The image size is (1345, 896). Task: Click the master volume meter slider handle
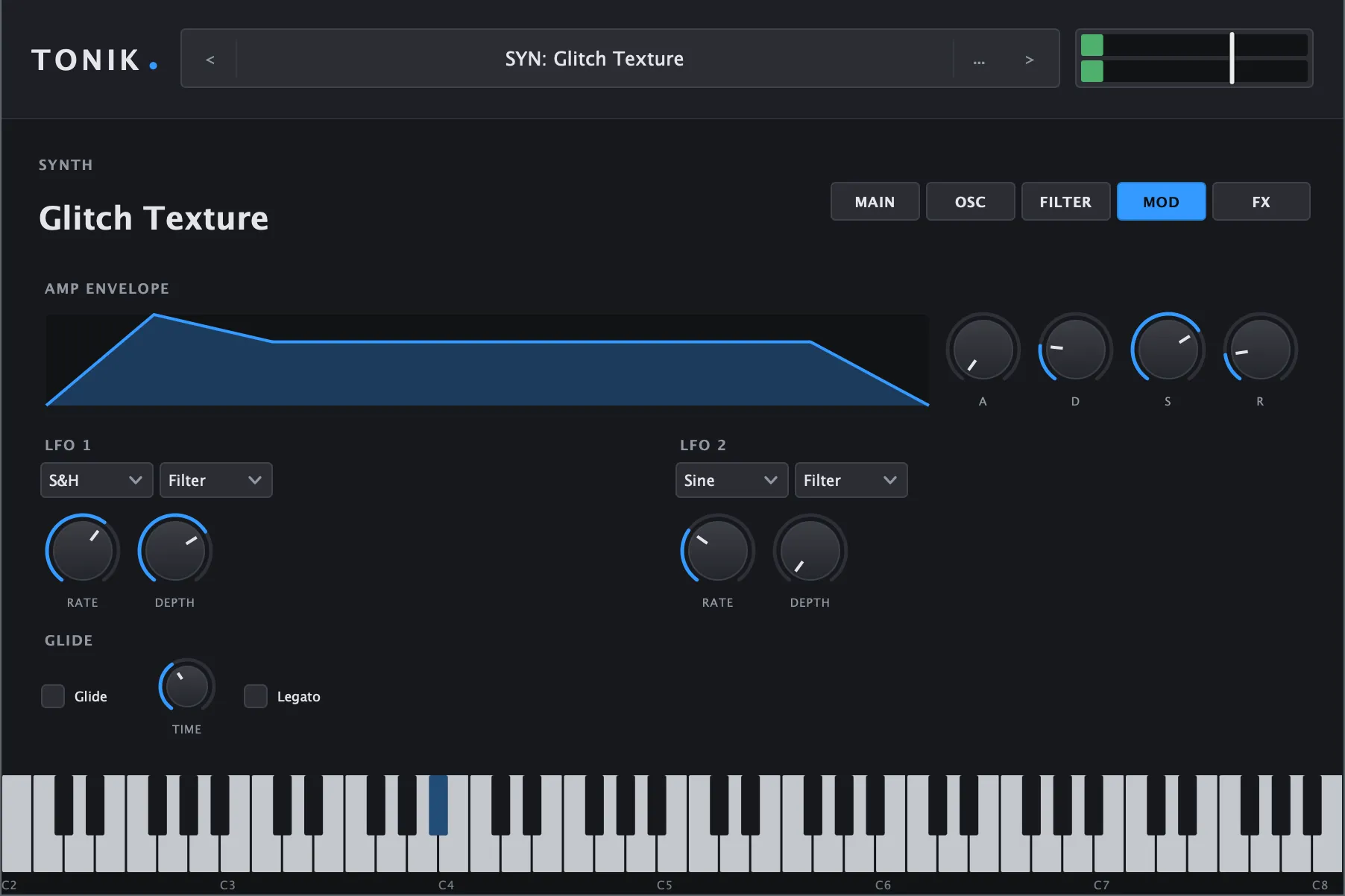point(1232,58)
